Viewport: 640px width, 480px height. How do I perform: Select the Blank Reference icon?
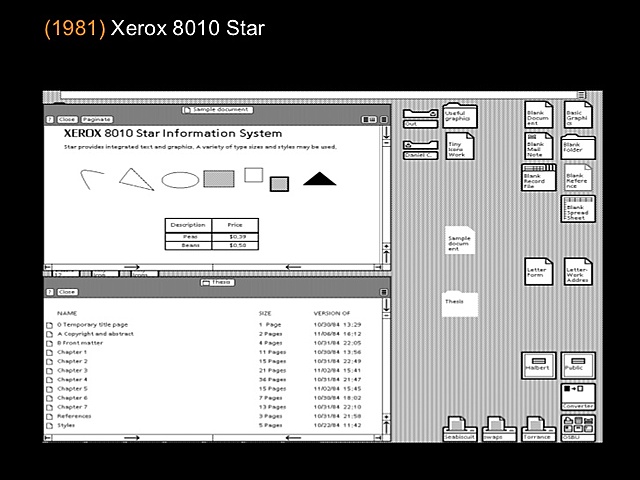click(578, 178)
